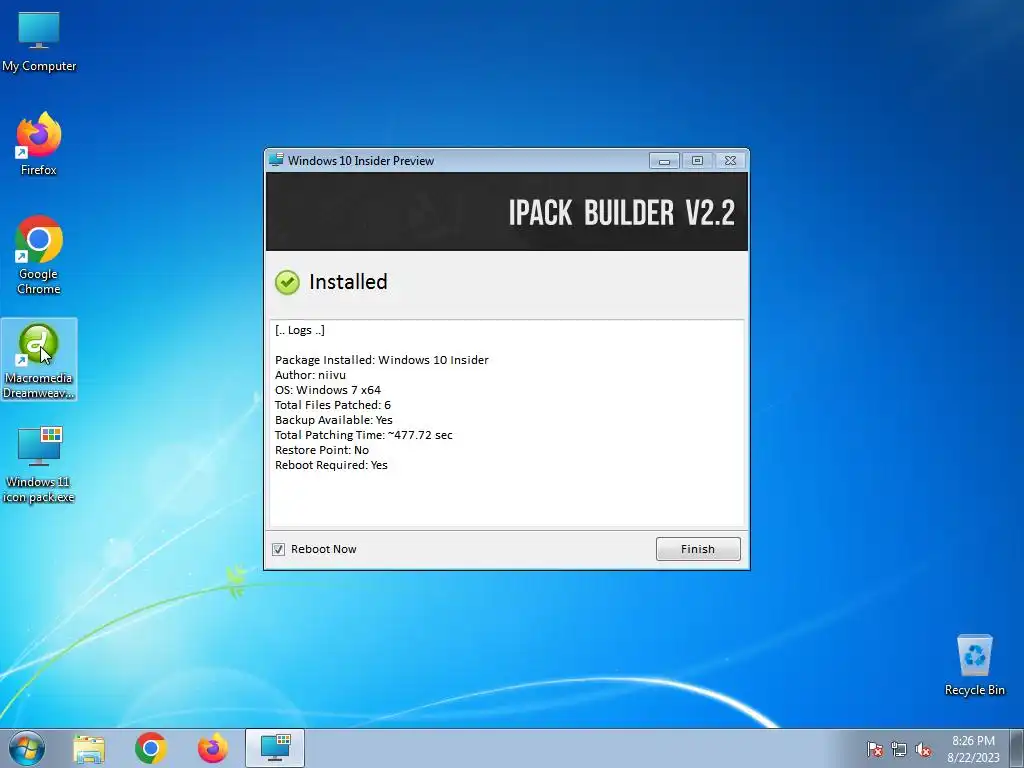Launch Firefox from the taskbar
The image size is (1024, 768).
coord(213,748)
